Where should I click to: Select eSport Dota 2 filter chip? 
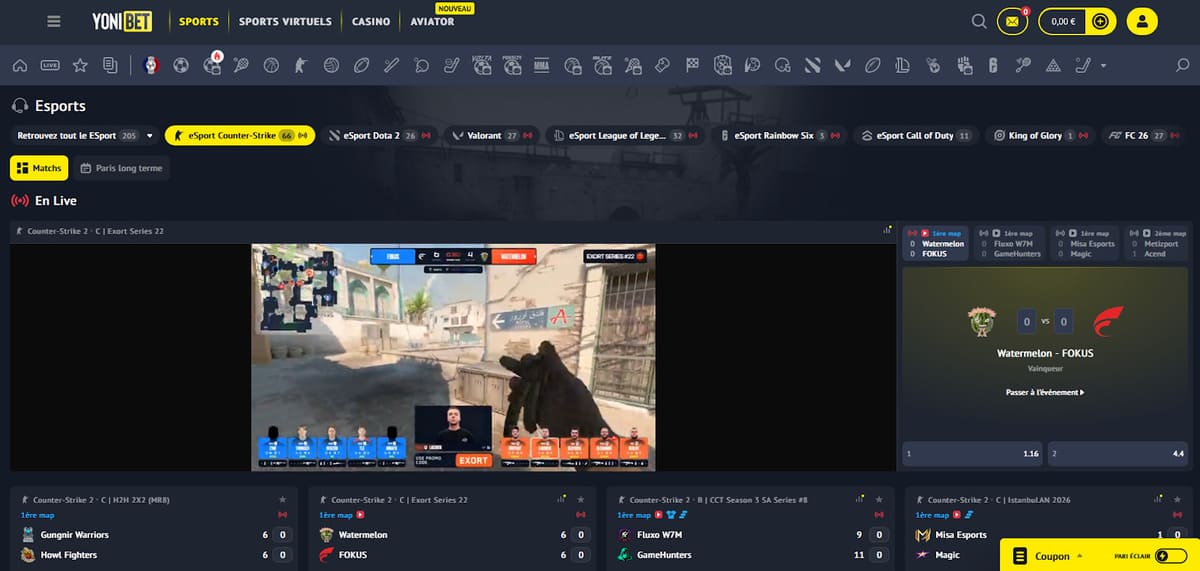[380, 135]
